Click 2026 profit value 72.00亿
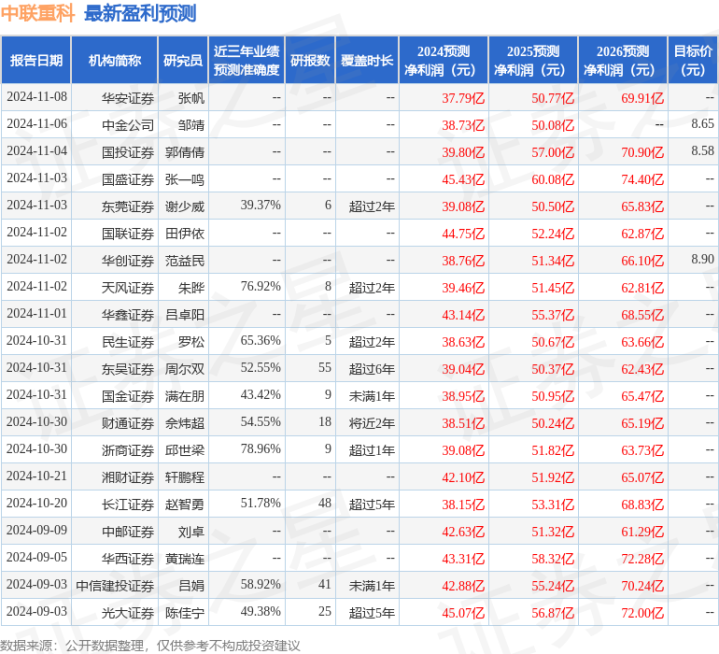Screen dimensions: 719x654 642,612
